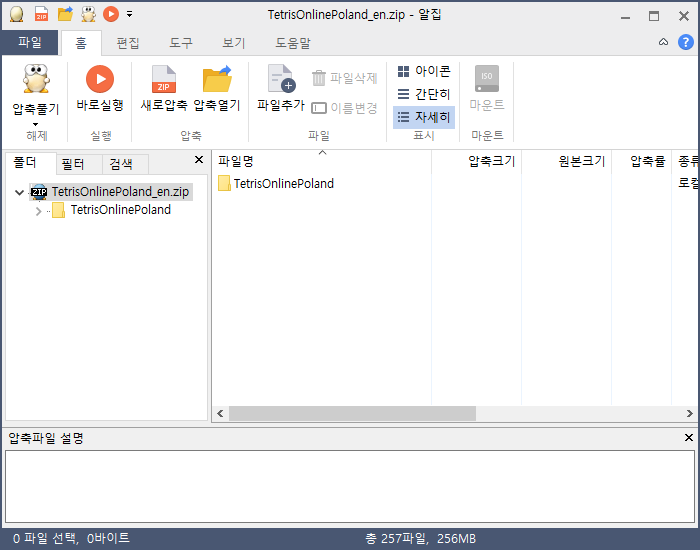Click the orange play icon in quick access toolbar
This screenshot has width=700, height=550.
pyautogui.click(x=111, y=14)
